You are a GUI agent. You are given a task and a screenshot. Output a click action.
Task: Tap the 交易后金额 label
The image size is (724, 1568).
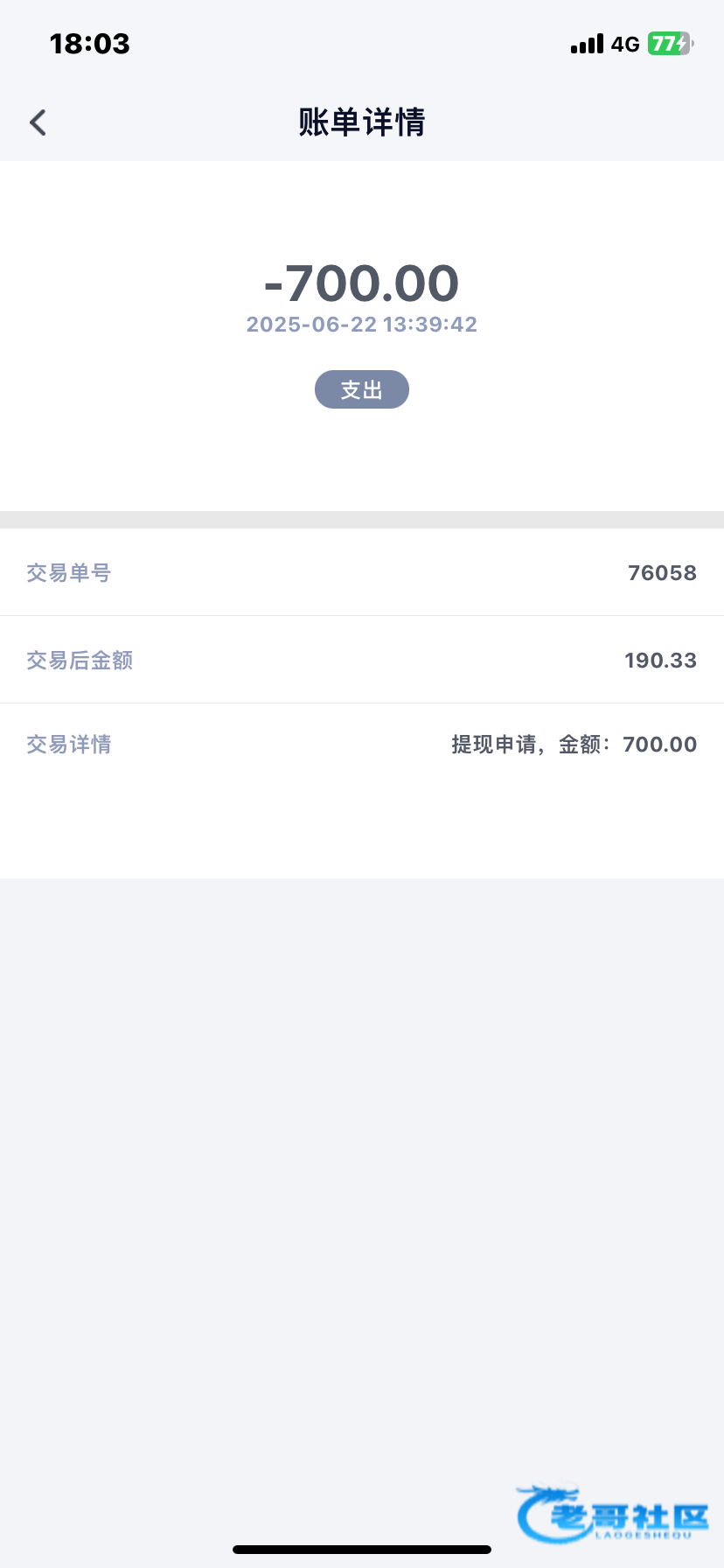coord(80,661)
